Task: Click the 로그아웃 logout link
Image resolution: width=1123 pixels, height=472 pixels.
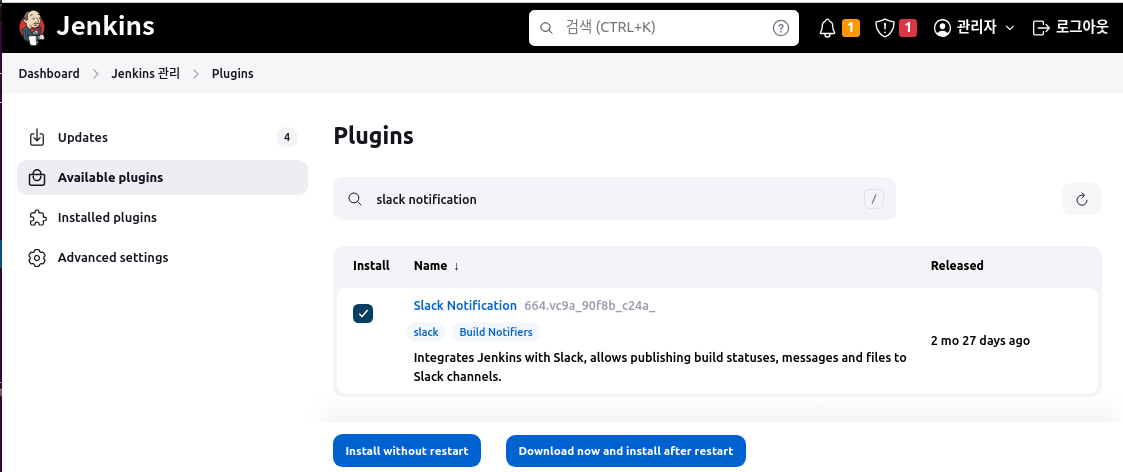Action: tap(1070, 28)
